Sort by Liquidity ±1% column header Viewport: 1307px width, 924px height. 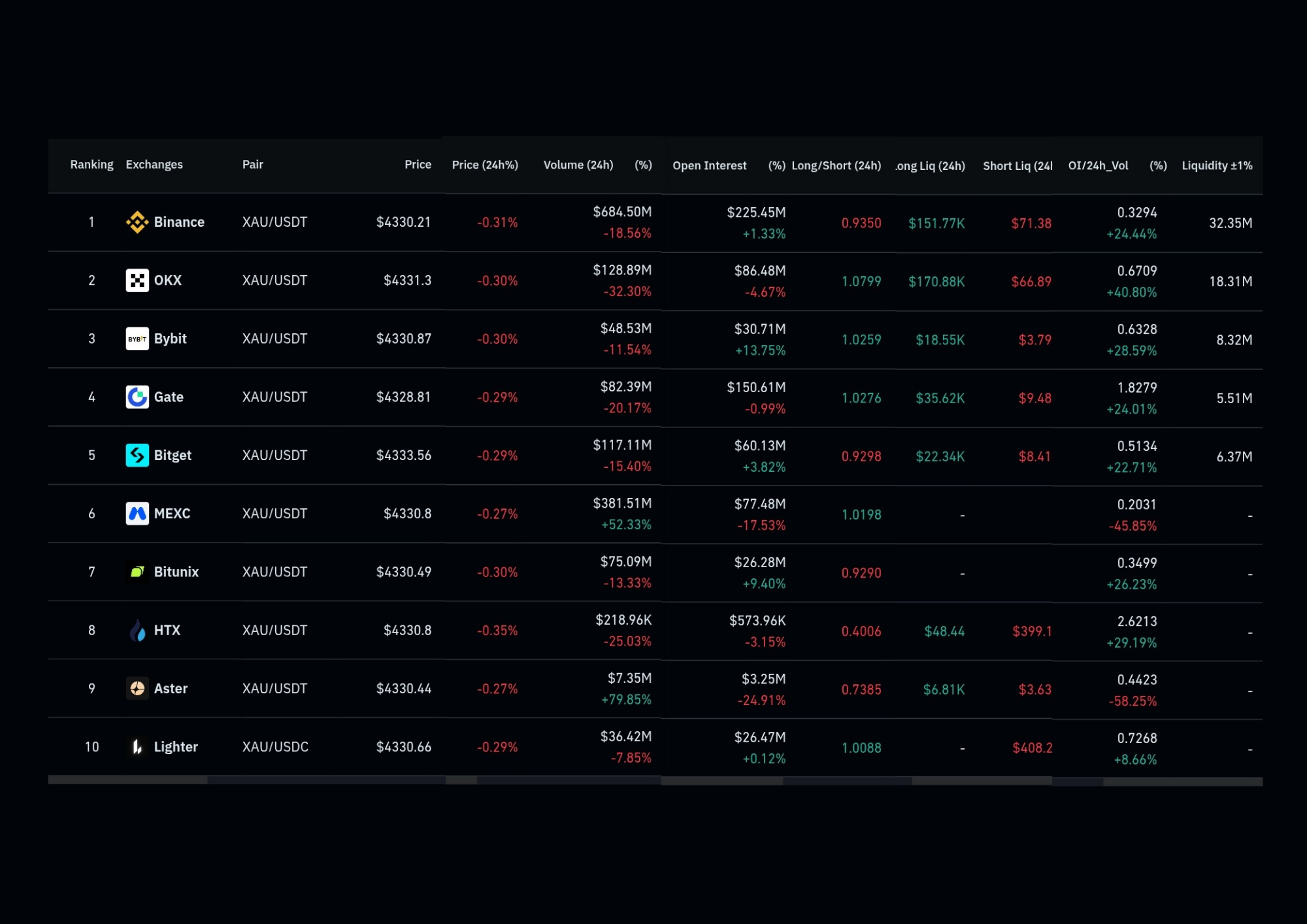click(x=1217, y=166)
